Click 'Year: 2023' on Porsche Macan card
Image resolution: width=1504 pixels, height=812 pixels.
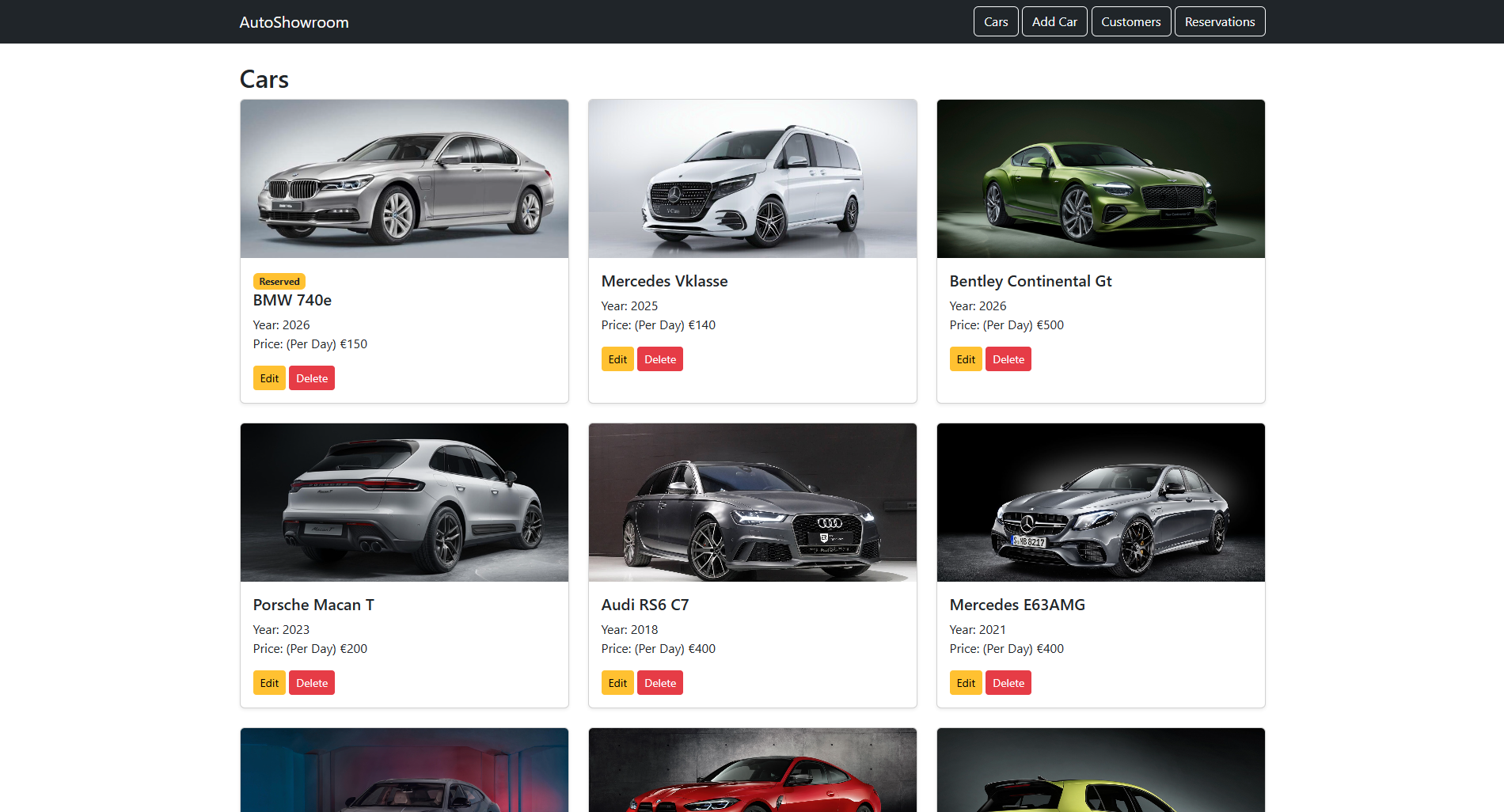[x=281, y=630]
